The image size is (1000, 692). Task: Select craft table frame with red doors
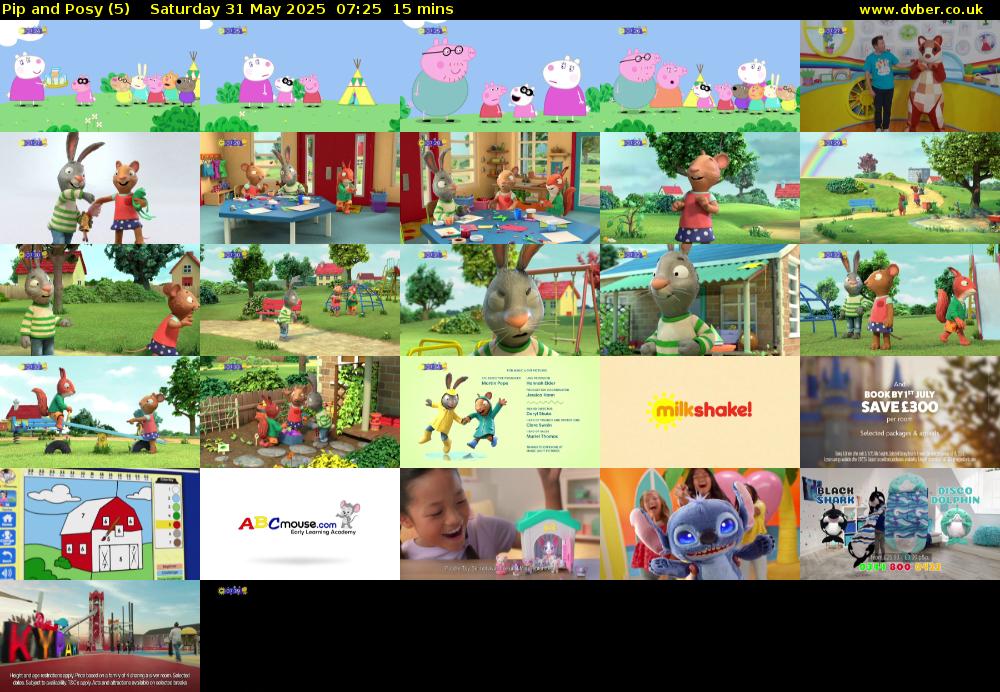point(300,188)
